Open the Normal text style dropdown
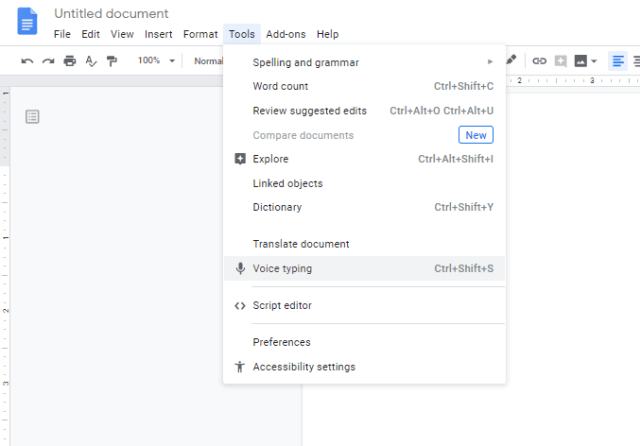The image size is (640, 446). click(x=208, y=61)
